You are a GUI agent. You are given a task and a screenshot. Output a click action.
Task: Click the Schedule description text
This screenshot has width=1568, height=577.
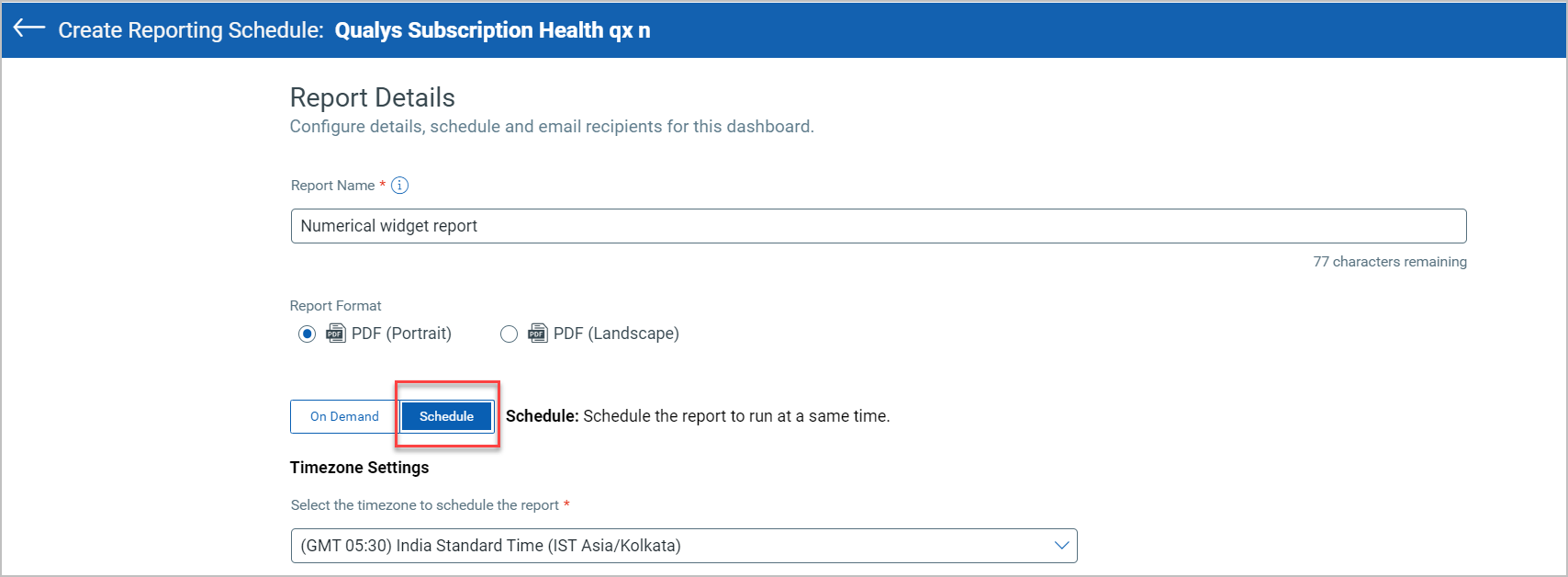pos(698,416)
